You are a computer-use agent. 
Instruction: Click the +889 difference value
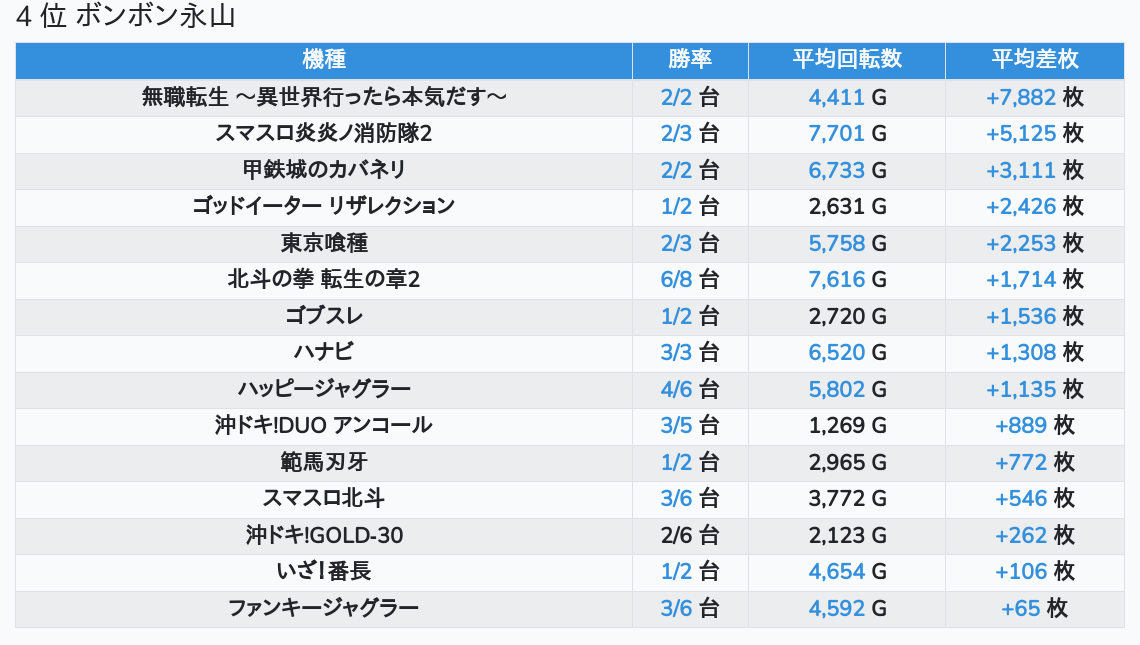1021,425
